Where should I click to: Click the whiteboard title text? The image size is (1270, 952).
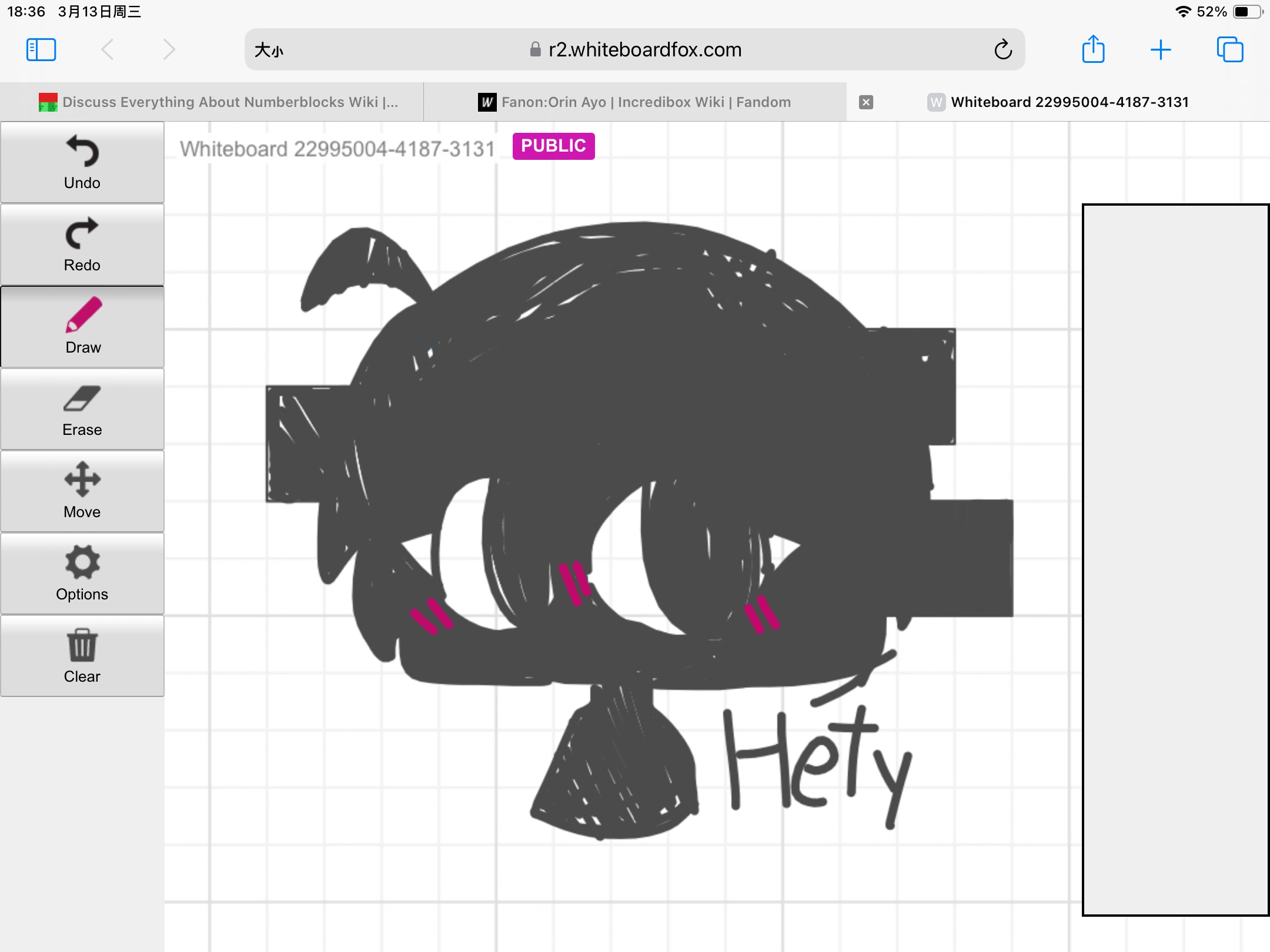coord(337,149)
